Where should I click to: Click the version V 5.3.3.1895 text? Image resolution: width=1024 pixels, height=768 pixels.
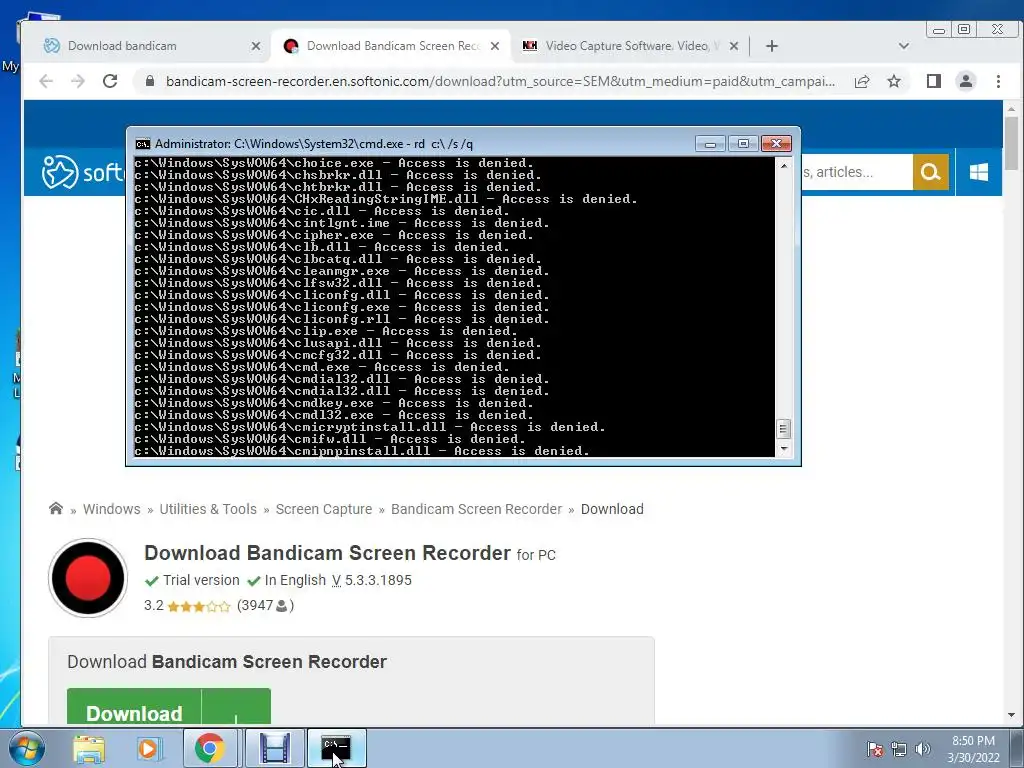coord(372,580)
